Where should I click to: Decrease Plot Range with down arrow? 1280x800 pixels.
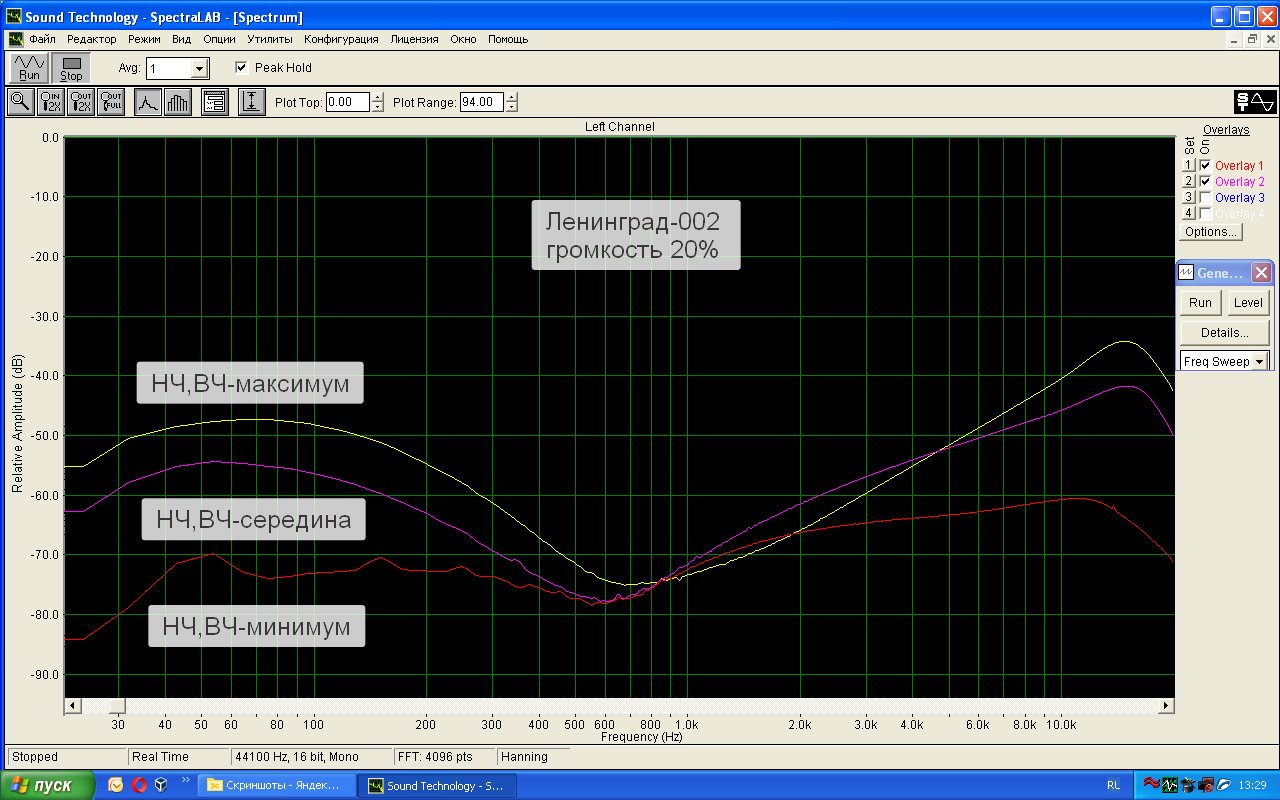(x=512, y=107)
